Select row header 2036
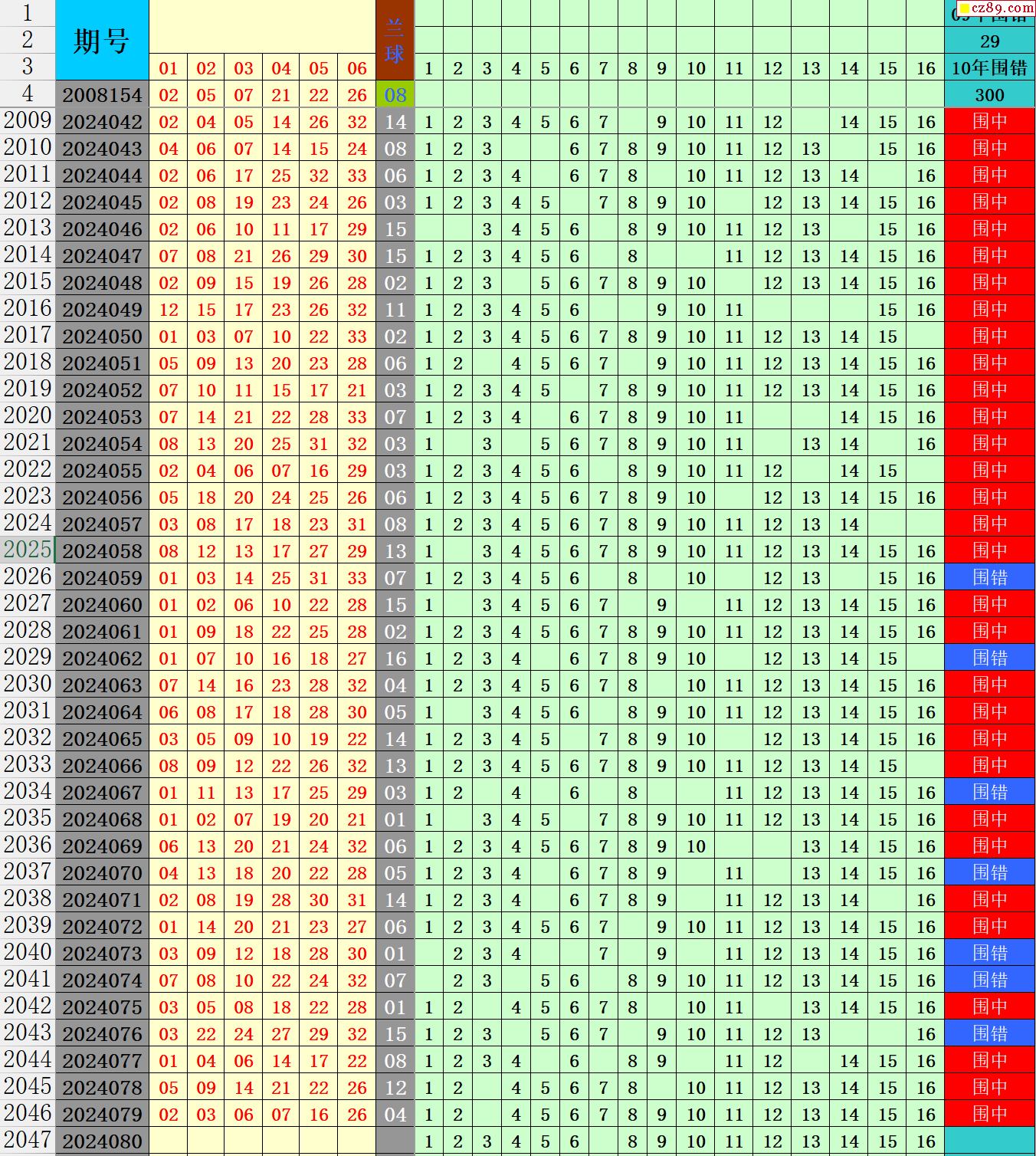 pyautogui.click(x=28, y=846)
